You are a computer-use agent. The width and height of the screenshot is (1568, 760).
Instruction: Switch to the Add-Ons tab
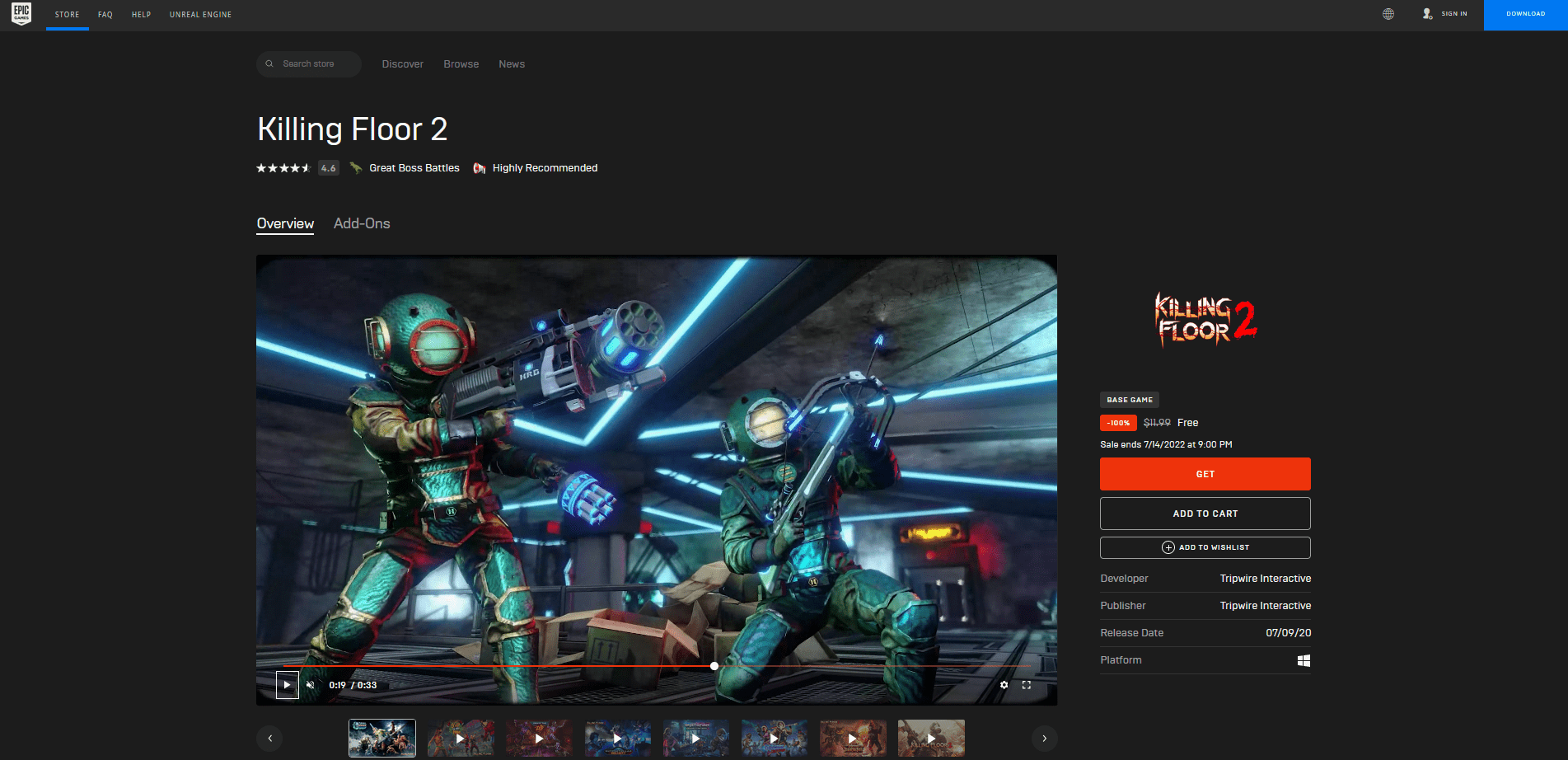[362, 224]
